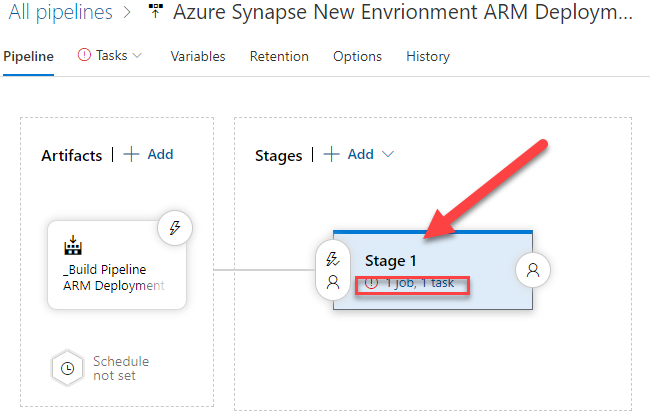Click the continuous deployment trigger lightning icon
The image size is (650, 416).
tap(174, 228)
